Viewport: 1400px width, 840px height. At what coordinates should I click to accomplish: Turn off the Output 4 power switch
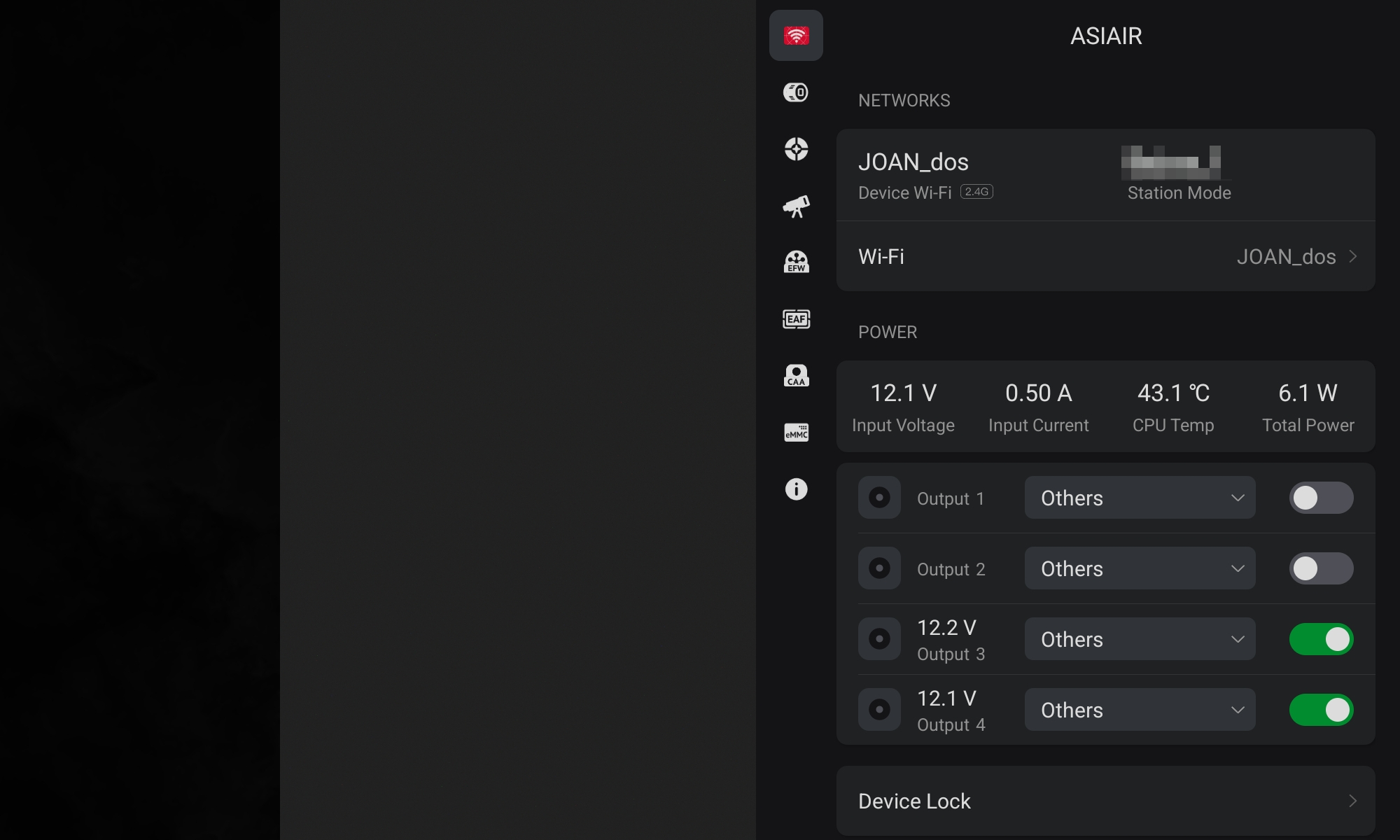click(x=1321, y=710)
